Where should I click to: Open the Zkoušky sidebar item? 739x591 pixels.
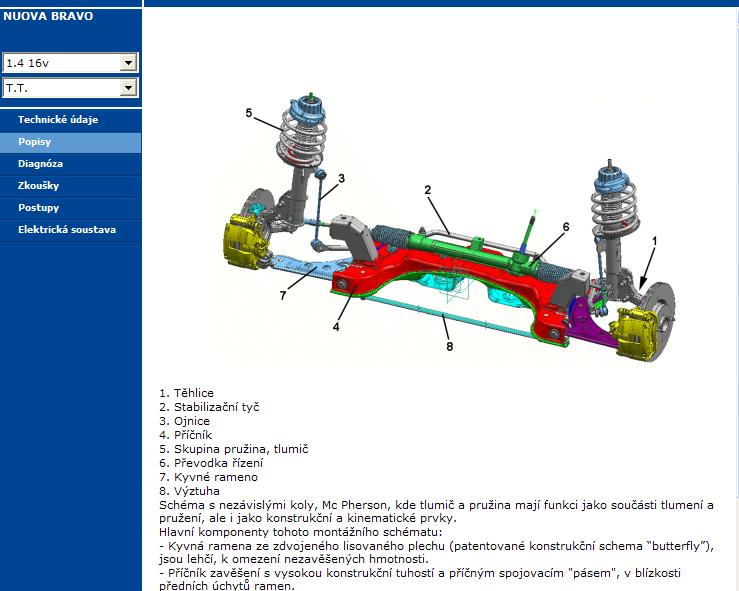pyautogui.click(x=39, y=186)
